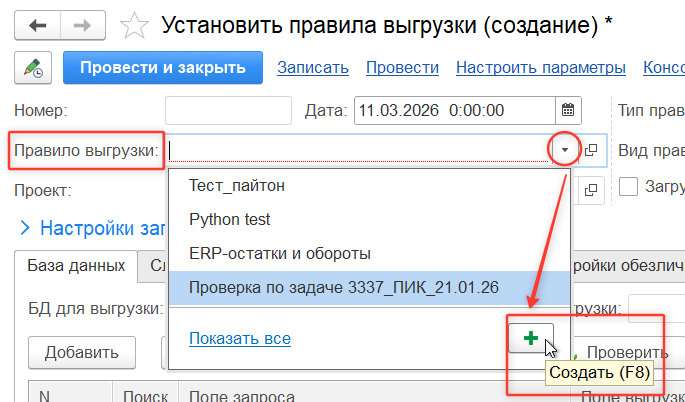685x402 pixels.
Task: Click the Показать все link
Action: click(240, 339)
